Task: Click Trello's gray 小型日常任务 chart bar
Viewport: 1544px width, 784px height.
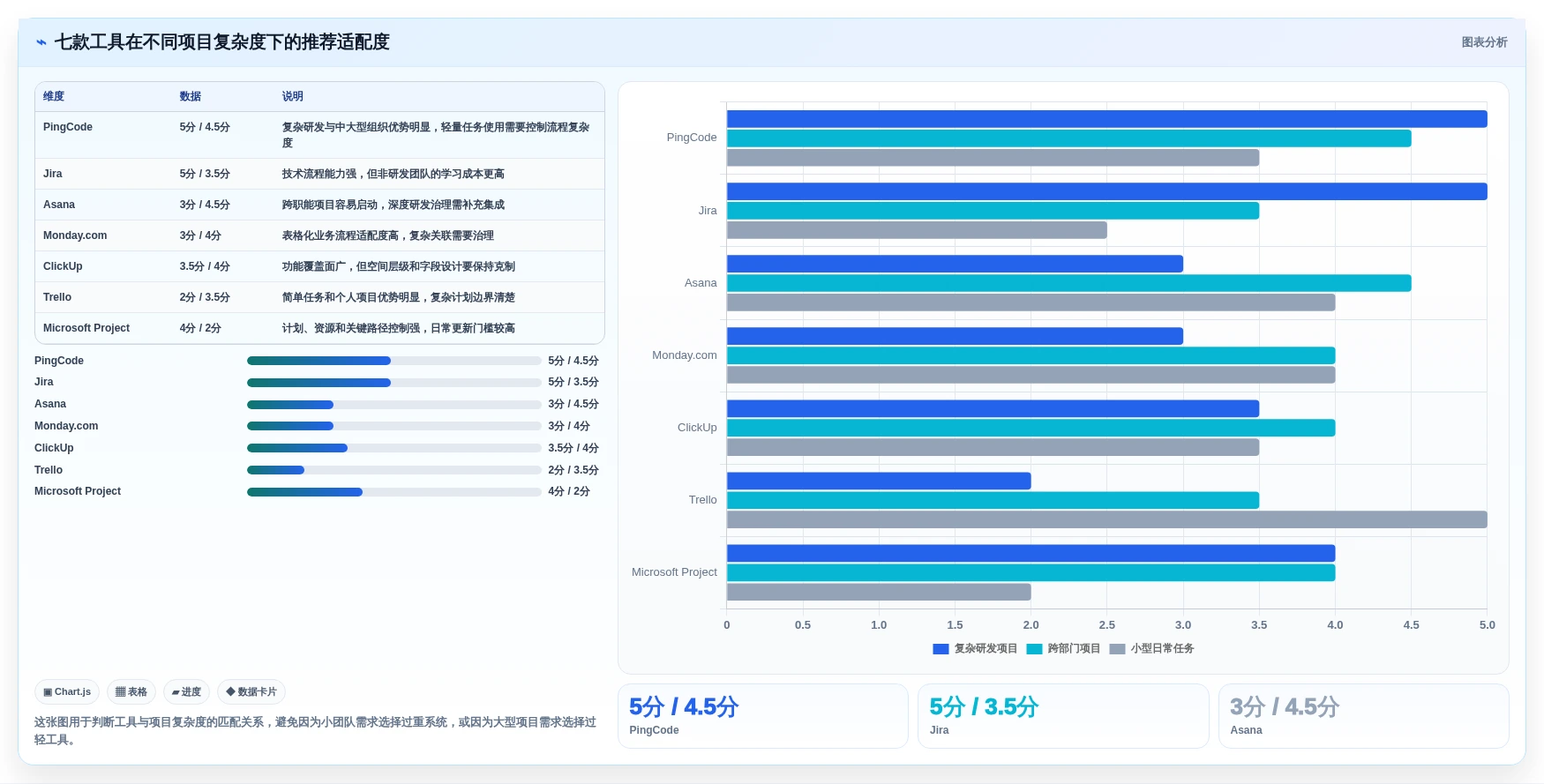Action: tap(1107, 519)
